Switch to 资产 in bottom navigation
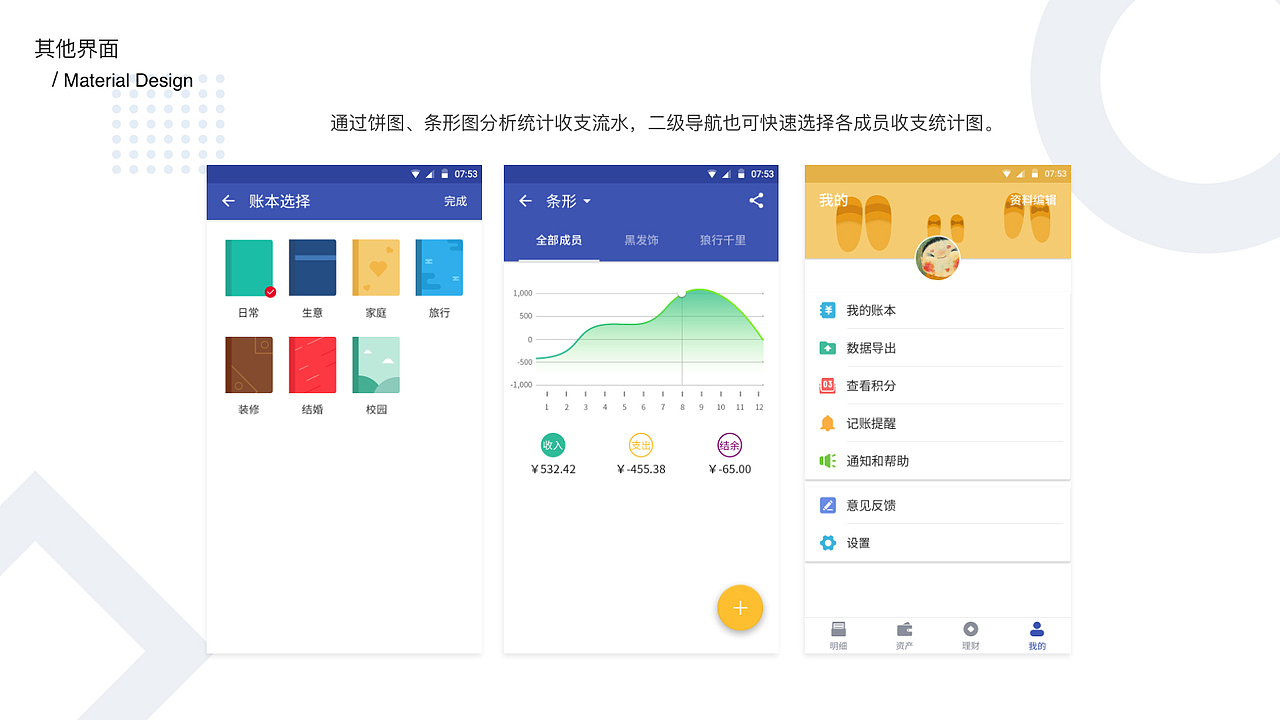Viewport: 1280px width, 720px height. click(x=904, y=636)
